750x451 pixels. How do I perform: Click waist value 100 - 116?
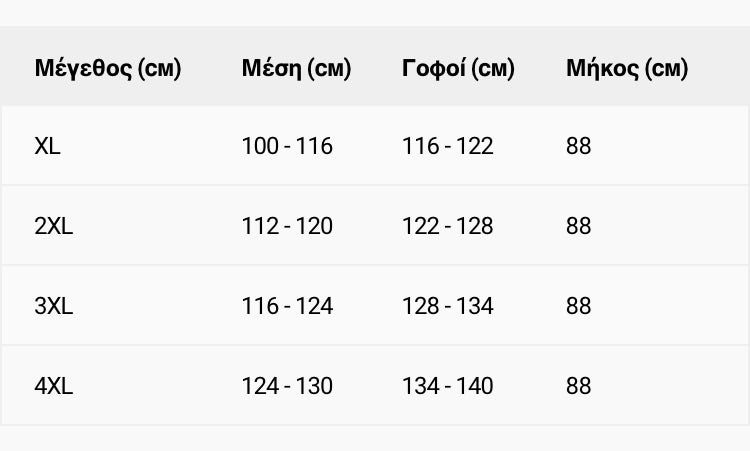click(287, 146)
